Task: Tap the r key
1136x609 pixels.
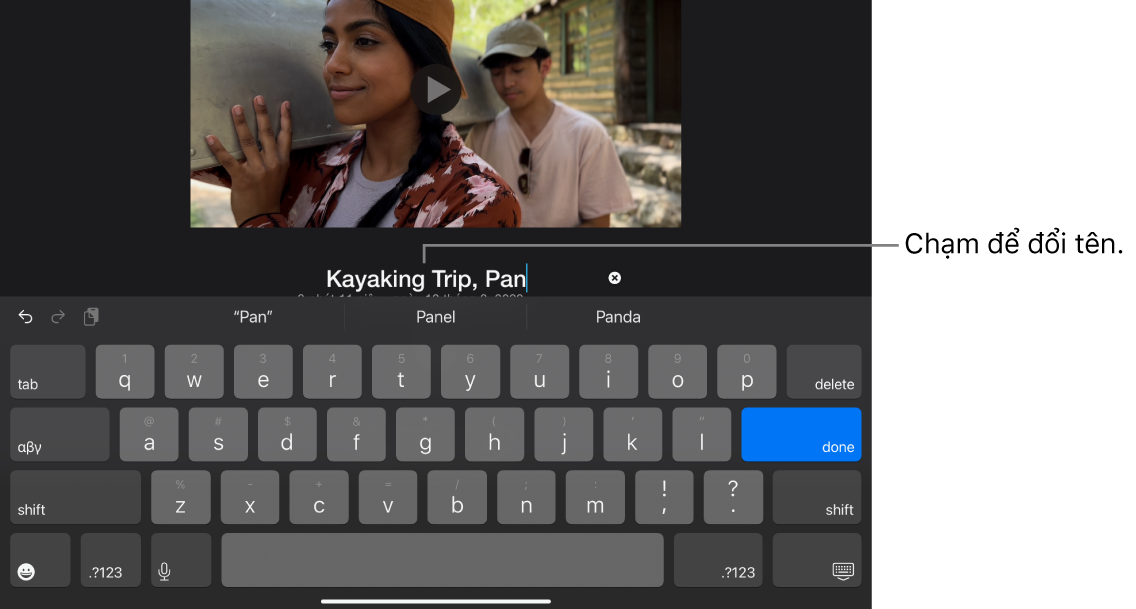Action: (x=332, y=371)
